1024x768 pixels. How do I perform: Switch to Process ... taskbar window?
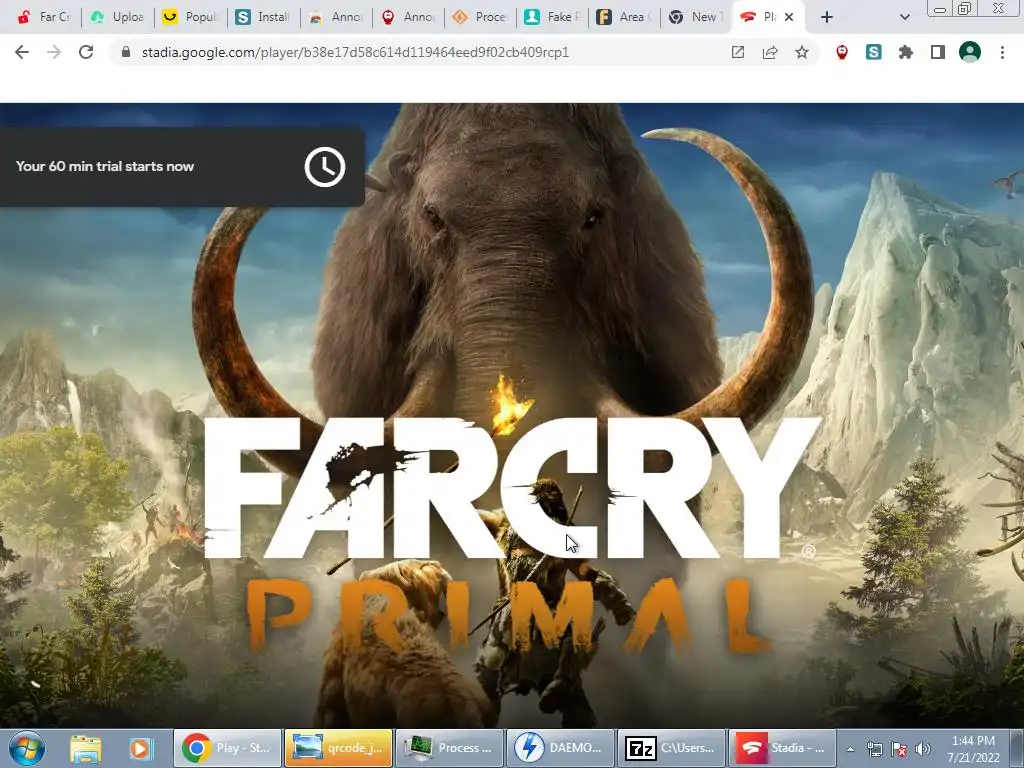tap(449, 748)
